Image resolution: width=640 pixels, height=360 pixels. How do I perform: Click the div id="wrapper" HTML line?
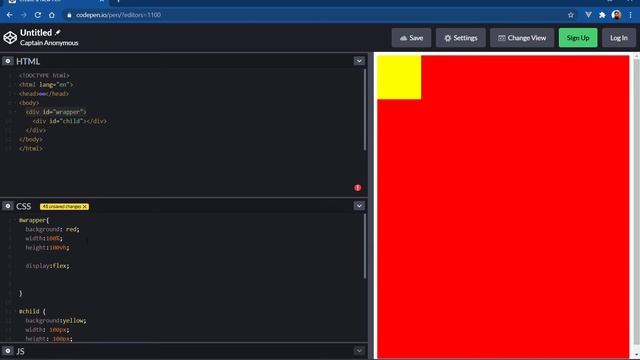(56, 112)
